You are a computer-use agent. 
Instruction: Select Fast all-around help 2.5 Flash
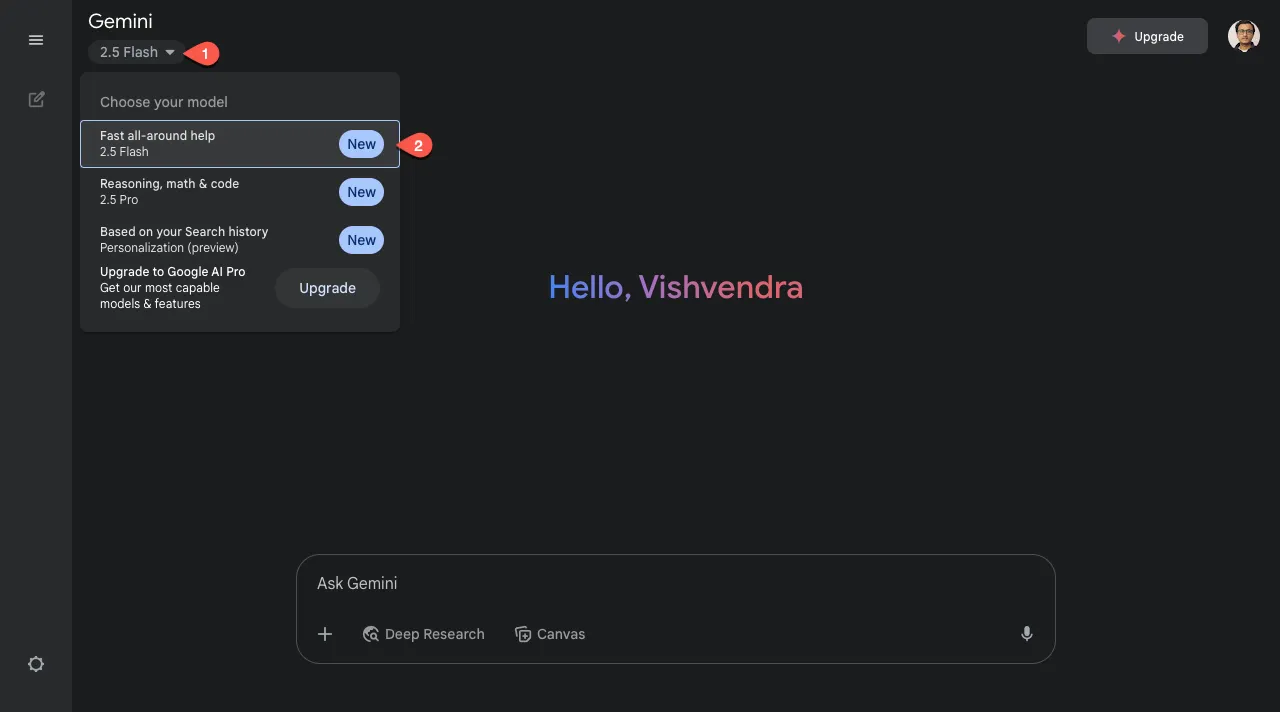(240, 144)
